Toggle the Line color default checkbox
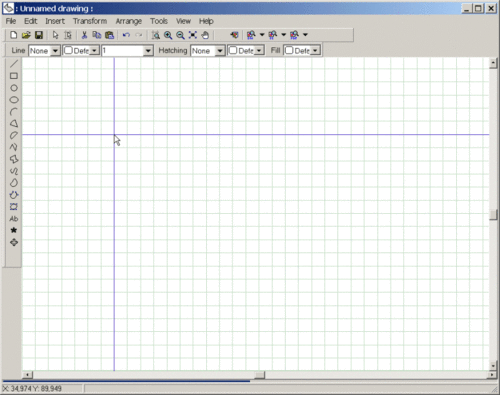This screenshot has width=500, height=395. pos(68,50)
